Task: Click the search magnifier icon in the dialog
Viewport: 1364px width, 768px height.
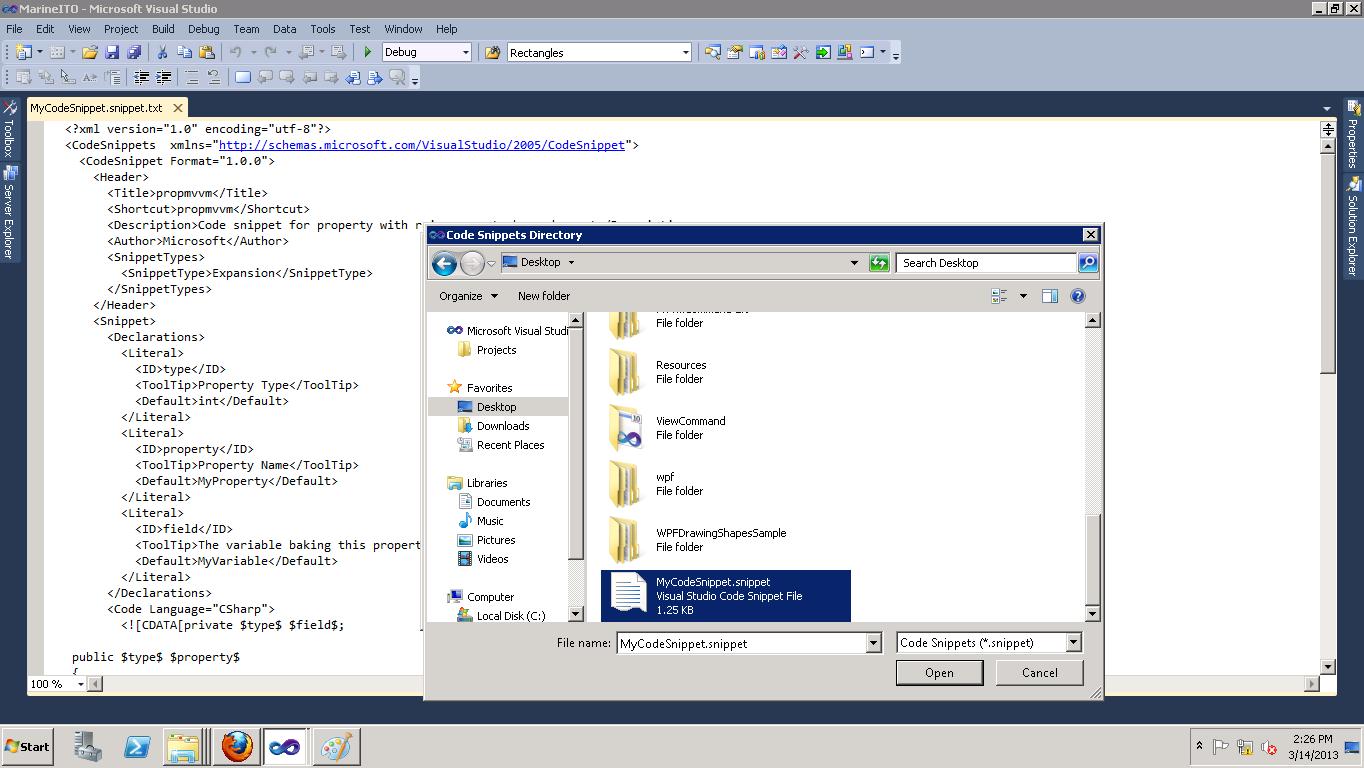Action: (1088, 263)
